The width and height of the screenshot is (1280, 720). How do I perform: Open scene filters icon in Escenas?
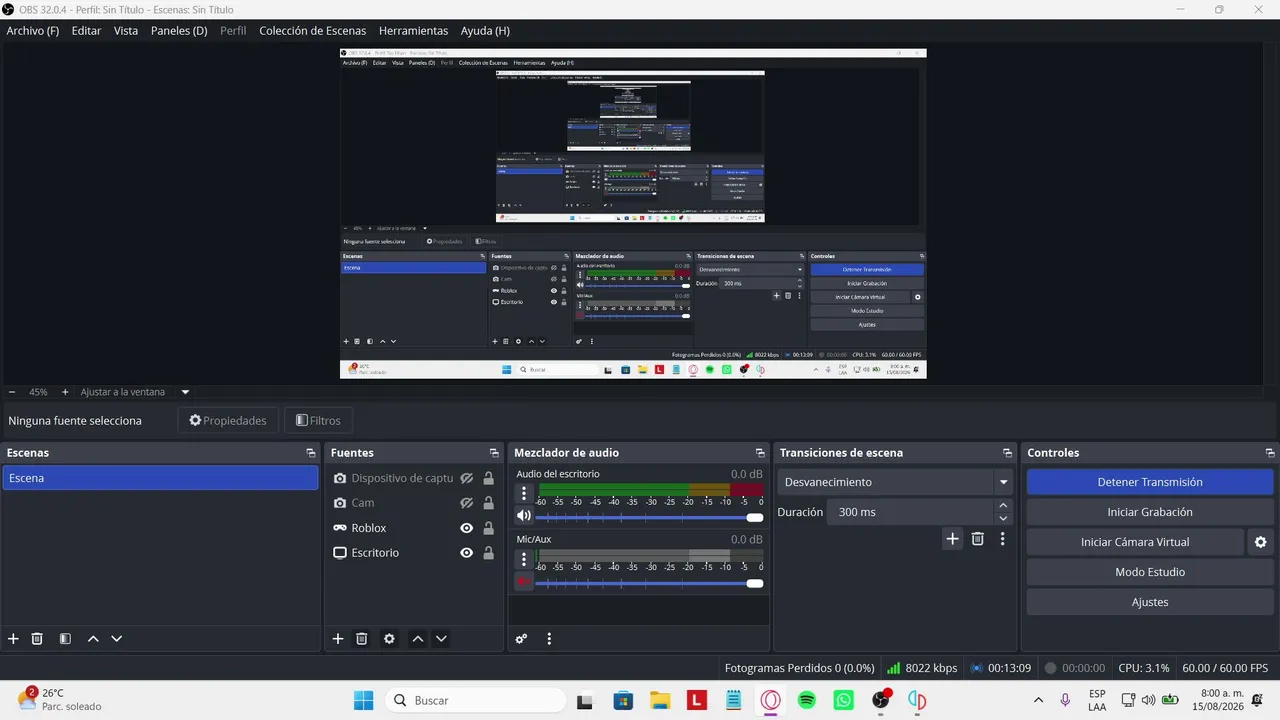click(x=65, y=638)
